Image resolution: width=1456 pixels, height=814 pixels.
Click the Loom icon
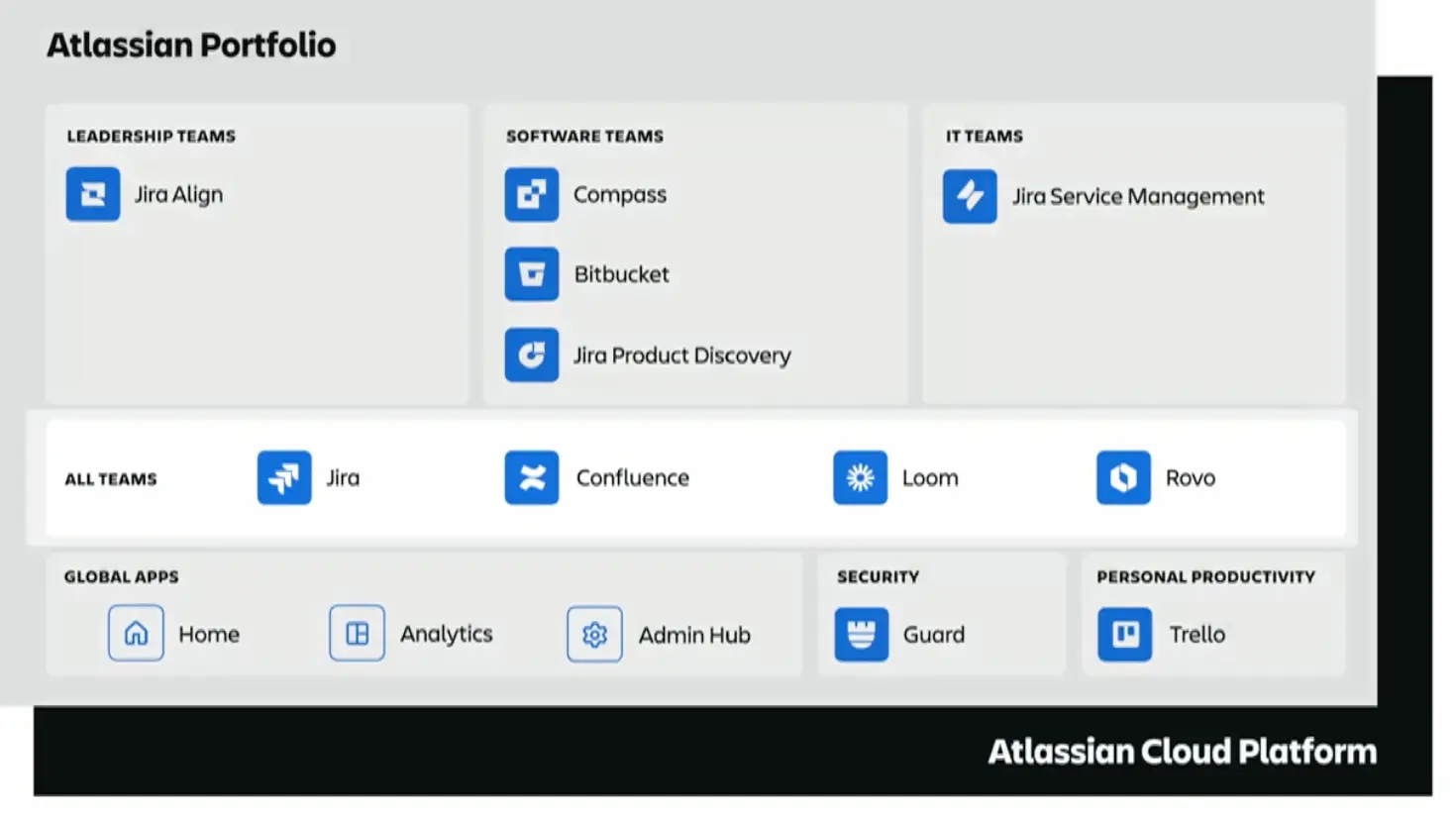click(860, 478)
